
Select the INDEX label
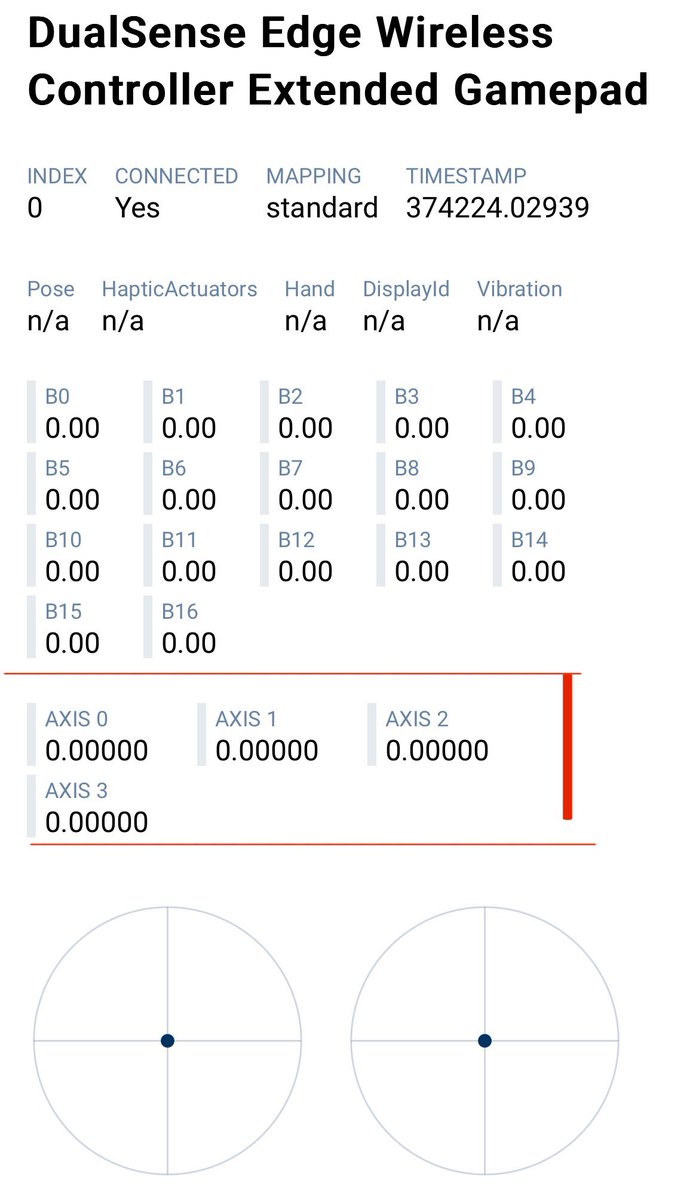coord(57,176)
